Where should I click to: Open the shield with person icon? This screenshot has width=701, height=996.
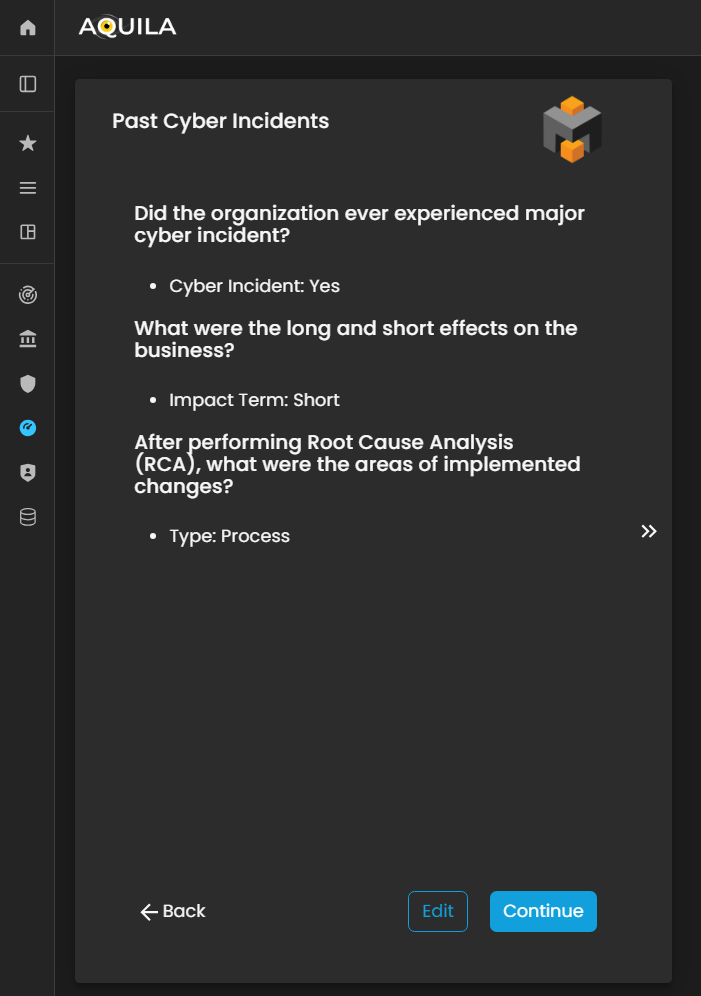28,473
